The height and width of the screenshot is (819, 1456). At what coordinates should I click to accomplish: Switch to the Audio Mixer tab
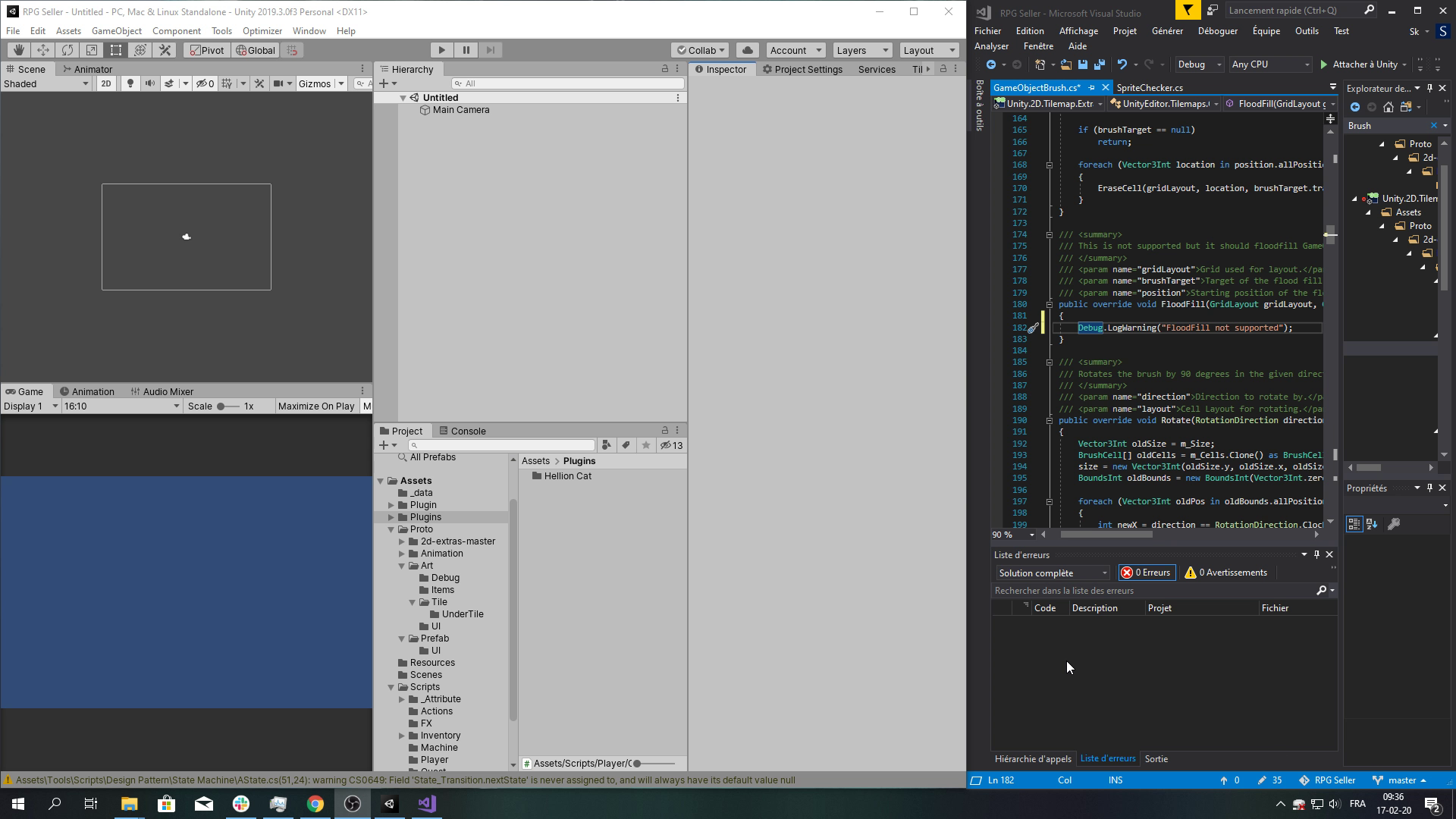tap(162, 391)
